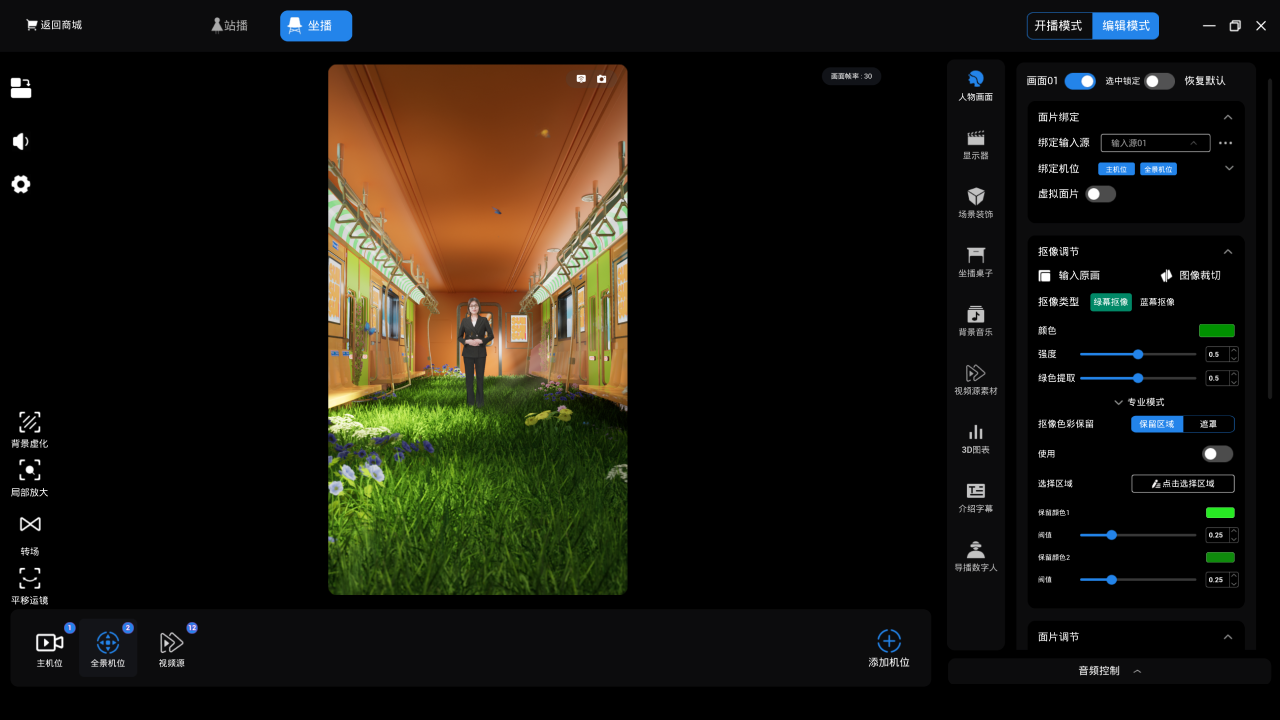Click the 添加机位 add camera icon
Viewport: 1280px width, 720px height.
[x=889, y=641]
